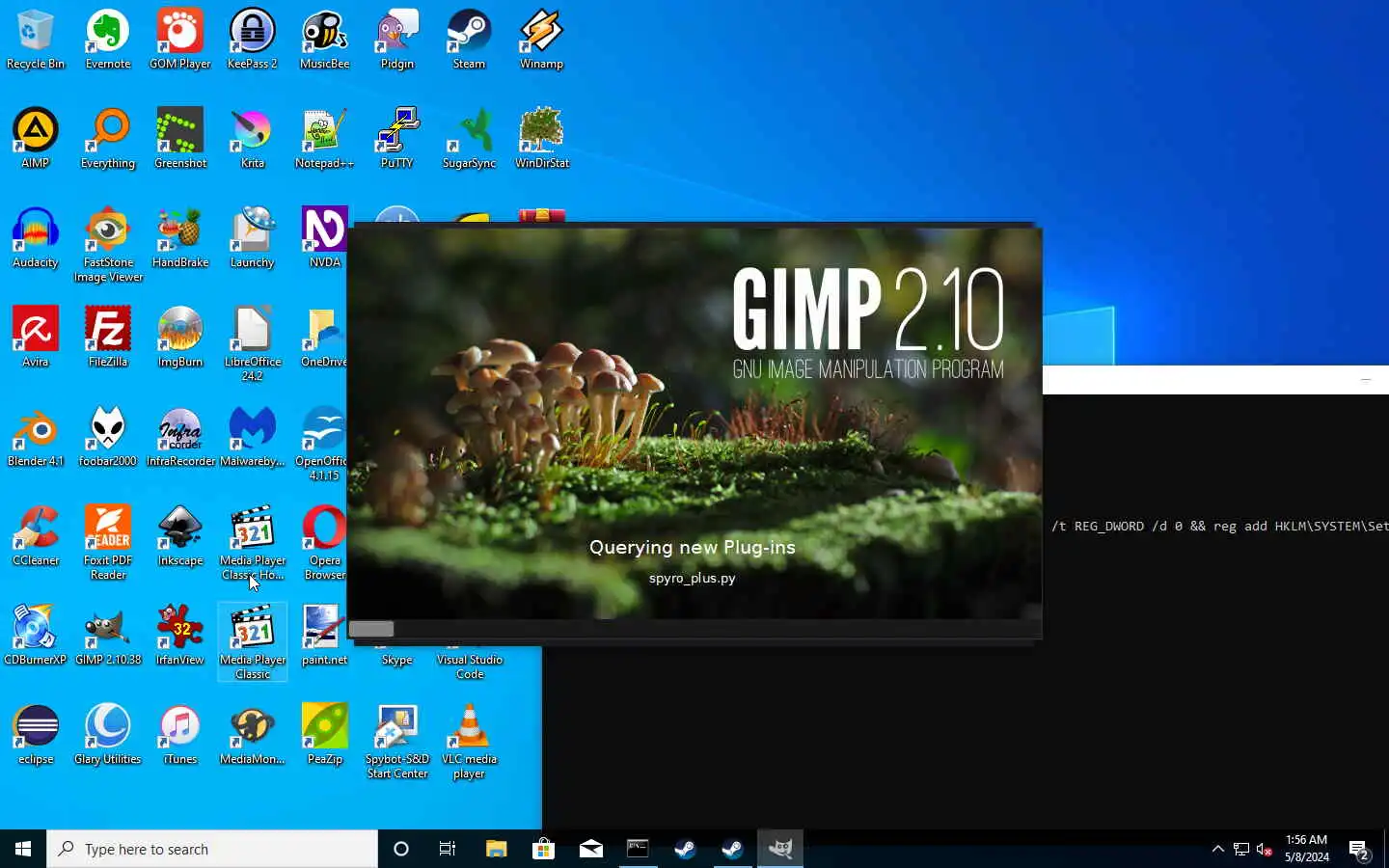
Task: Select the CDBurnerXP desktop shortcut
Action: pyautogui.click(x=36, y=636)
